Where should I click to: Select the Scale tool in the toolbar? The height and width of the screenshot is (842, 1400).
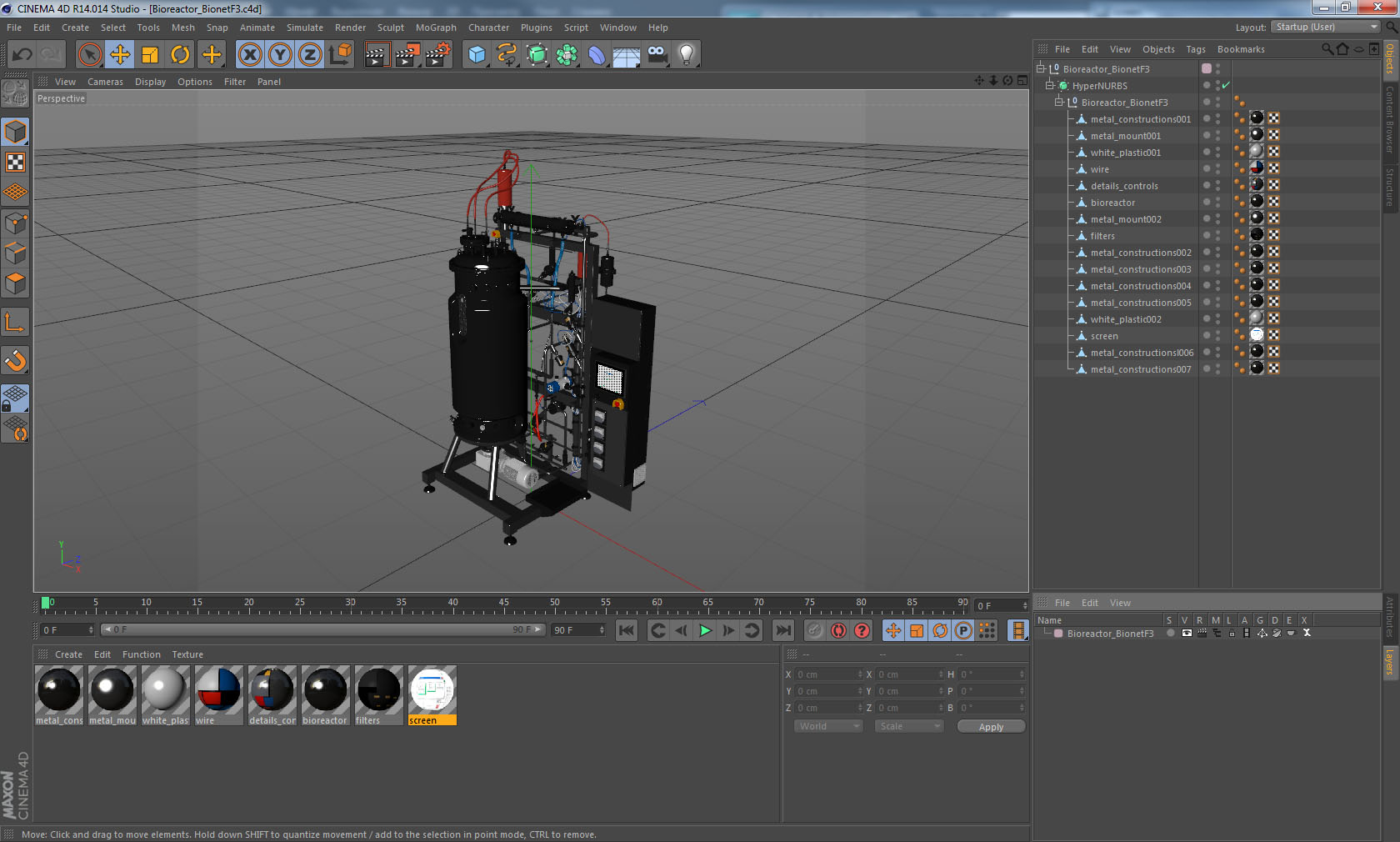[x=150, y=55]
